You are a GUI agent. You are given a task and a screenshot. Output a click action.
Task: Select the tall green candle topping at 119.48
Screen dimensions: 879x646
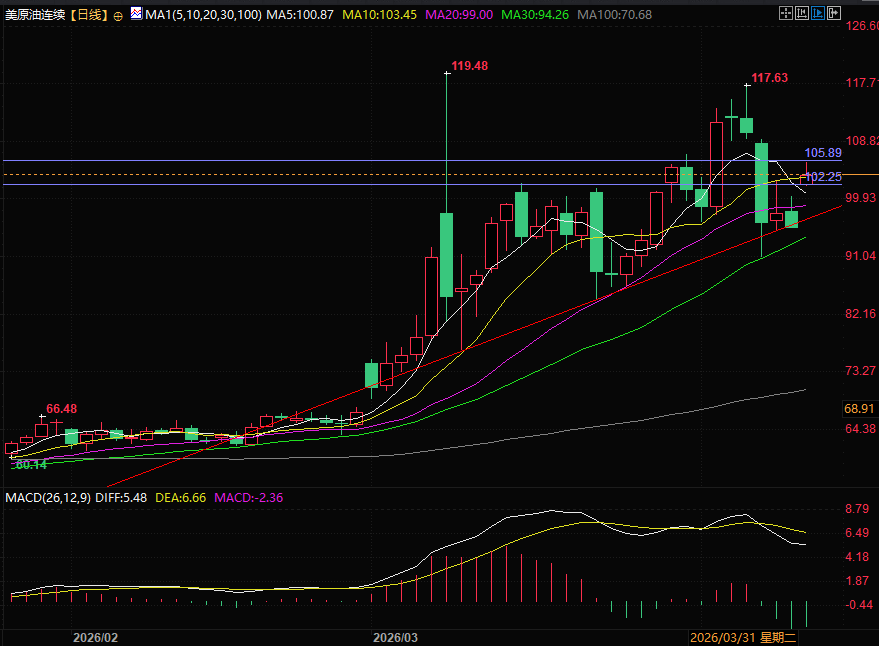(446, 255)
